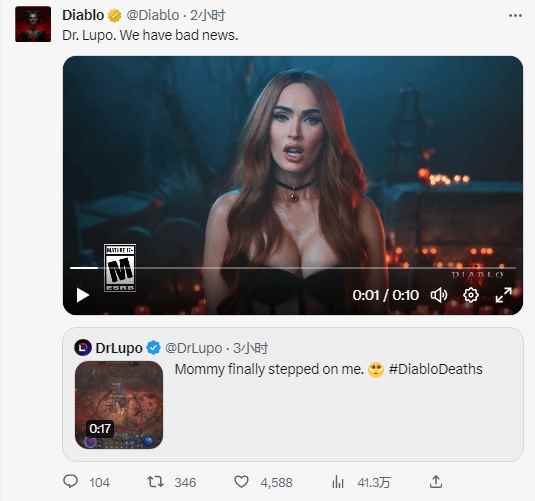The image size is (535, 501).
Task: Retweet the post using repost icon
Action: [x=155, y=482]
